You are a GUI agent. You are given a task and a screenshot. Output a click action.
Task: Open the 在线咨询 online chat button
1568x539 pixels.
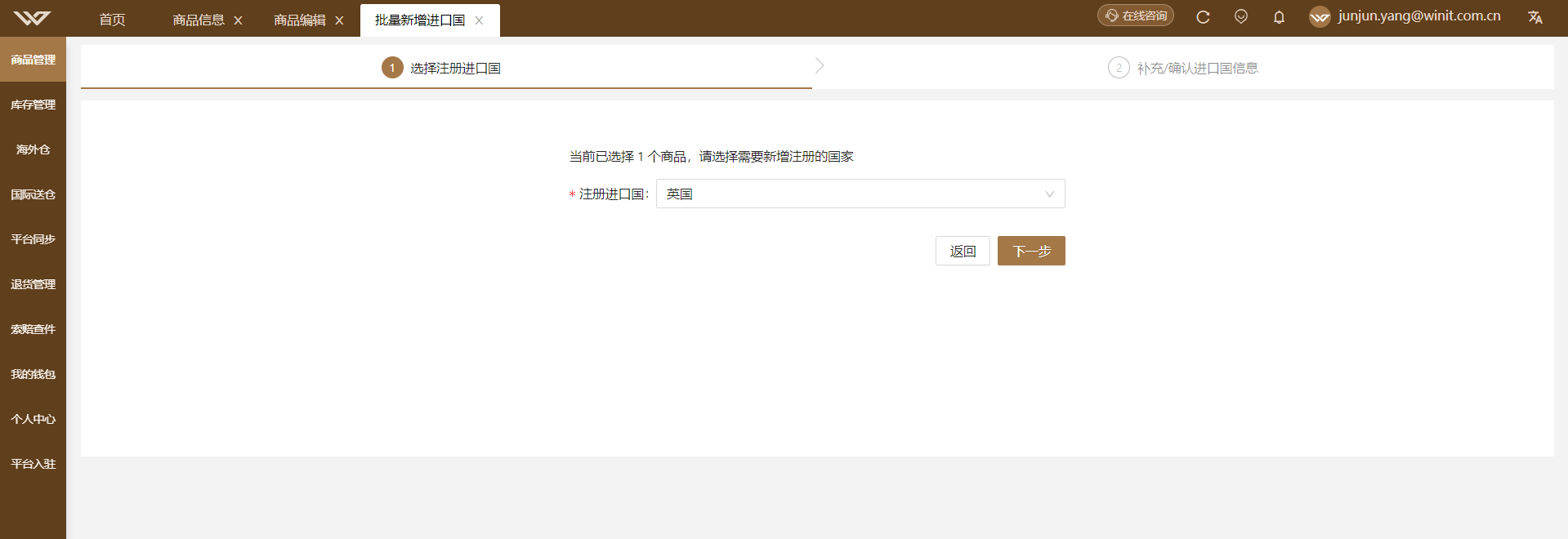[x=1135, y=16]
